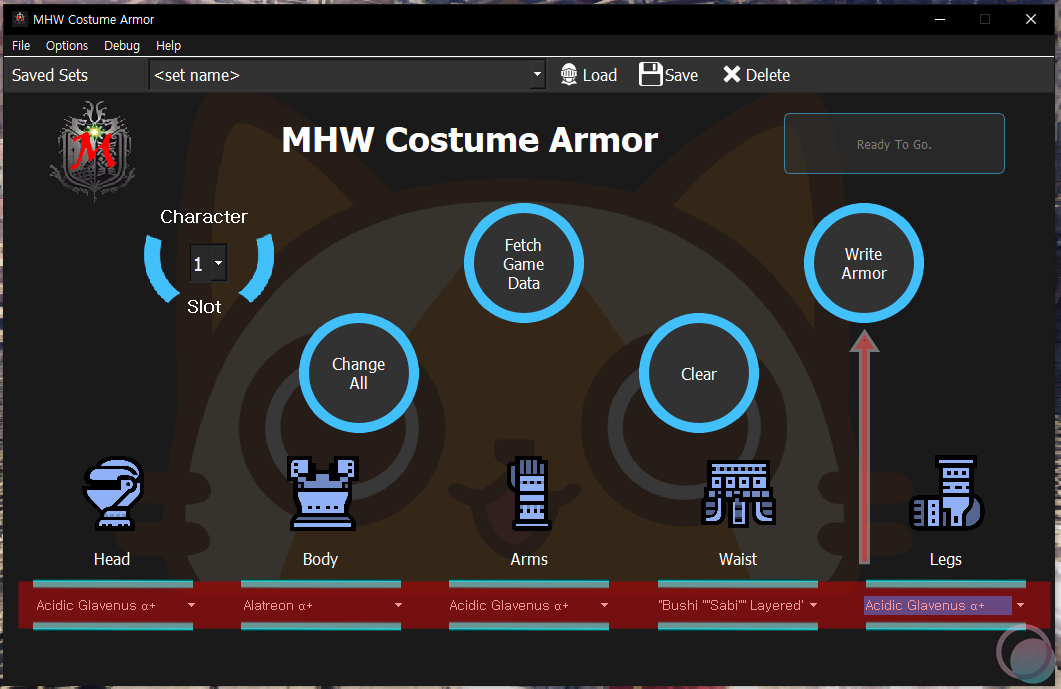Open the Options menu
This screenshot has width=1061, height=689.
point(67,45)
